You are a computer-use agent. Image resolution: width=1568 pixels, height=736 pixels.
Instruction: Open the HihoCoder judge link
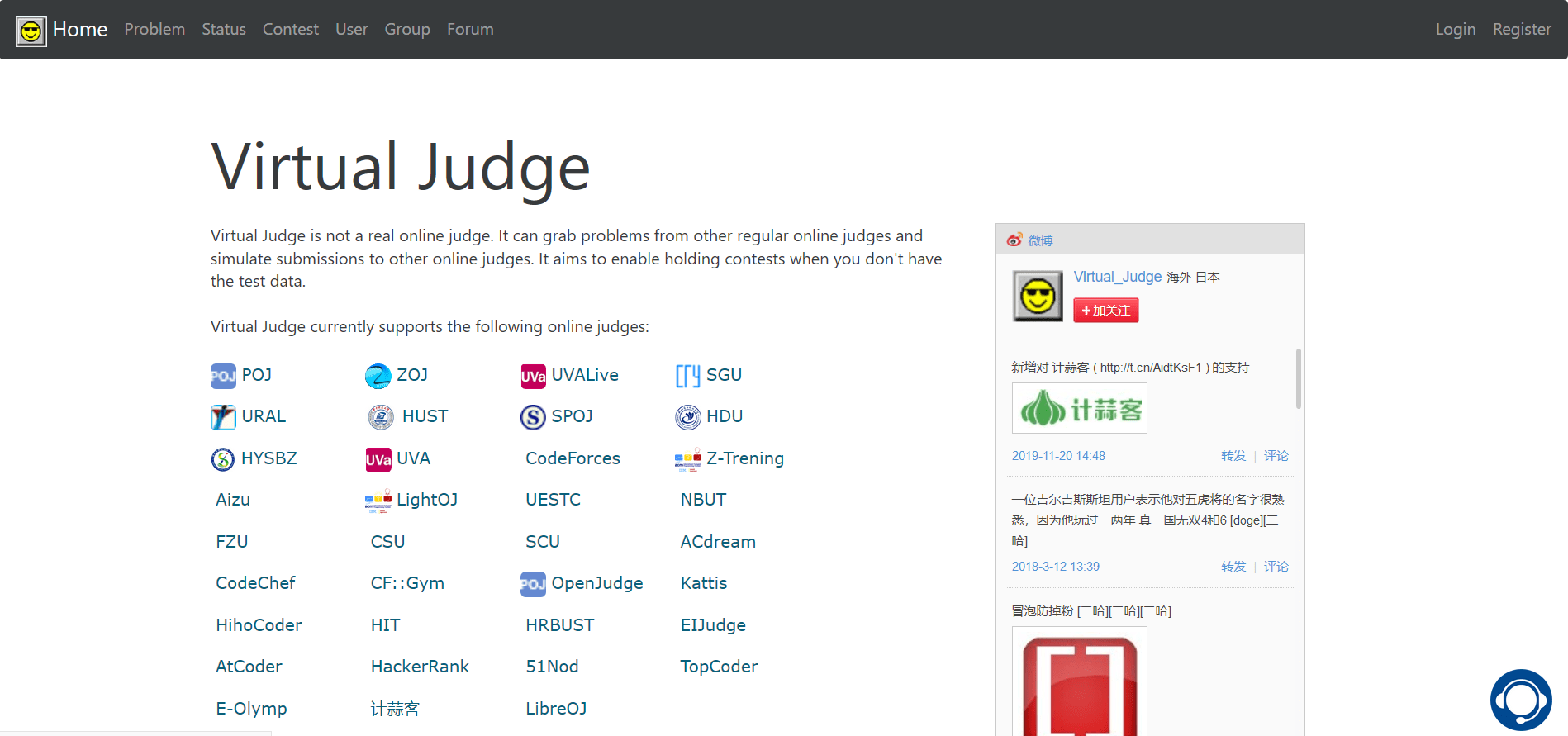(259, 625)
